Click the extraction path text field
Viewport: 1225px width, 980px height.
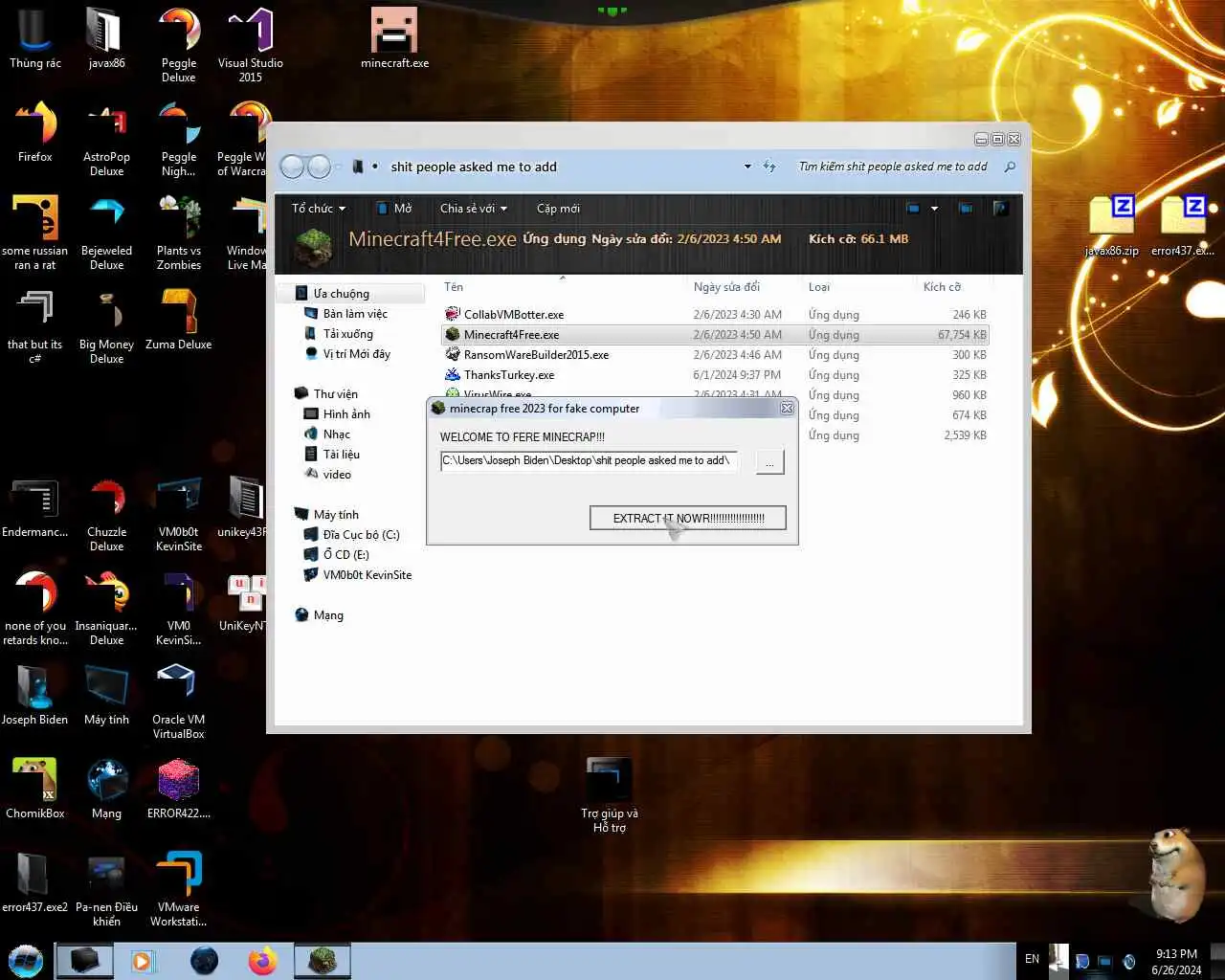[x=589, y=461]
